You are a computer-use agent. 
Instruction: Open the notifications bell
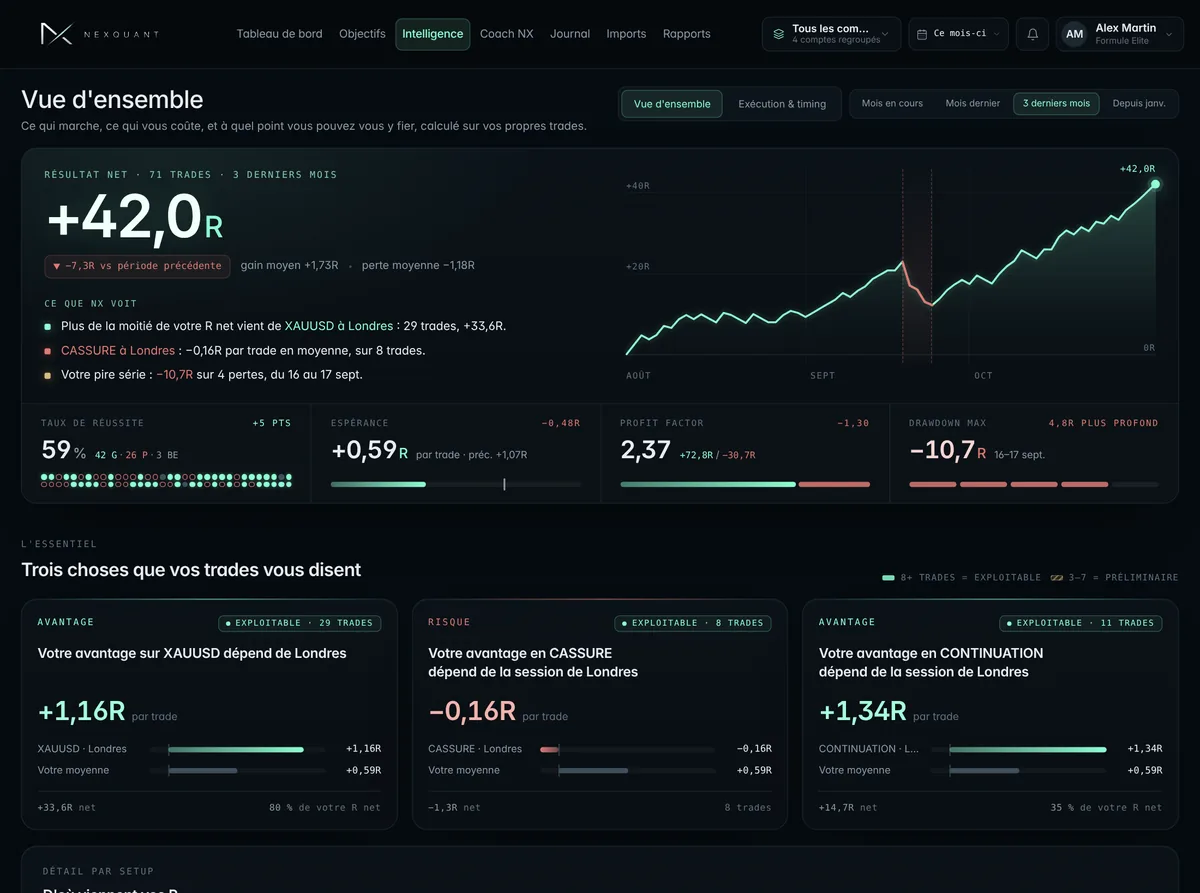(1032, 34)
